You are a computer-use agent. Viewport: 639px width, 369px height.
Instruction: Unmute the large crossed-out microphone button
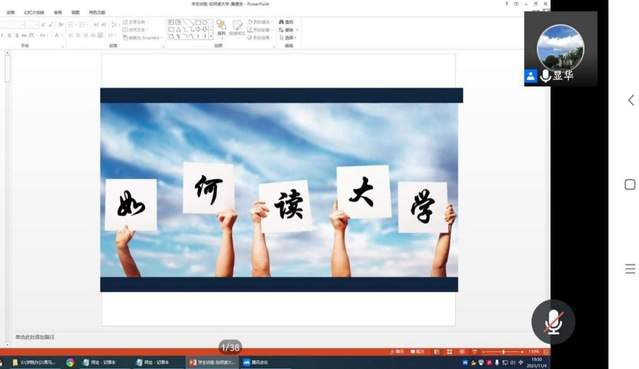click(553, 322)
